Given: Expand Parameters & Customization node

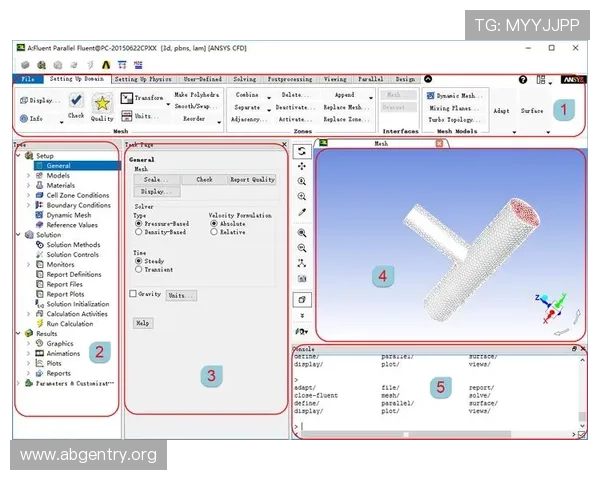Looking at the screenshot, I should 18,383.
